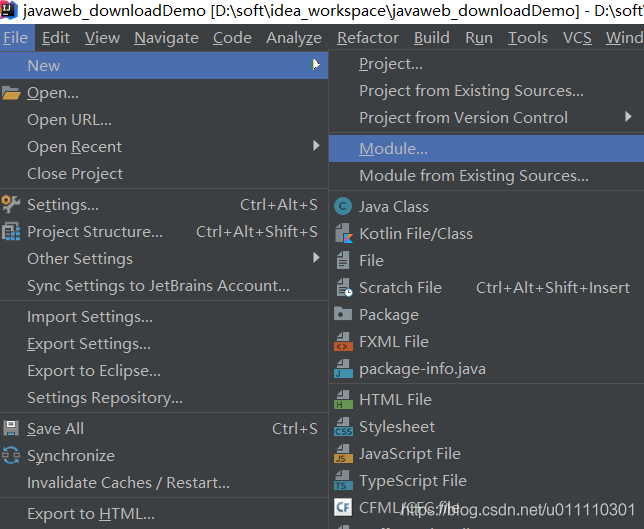Select New in the File menu
The image size is (644, 529).
(x=164, y=65)
